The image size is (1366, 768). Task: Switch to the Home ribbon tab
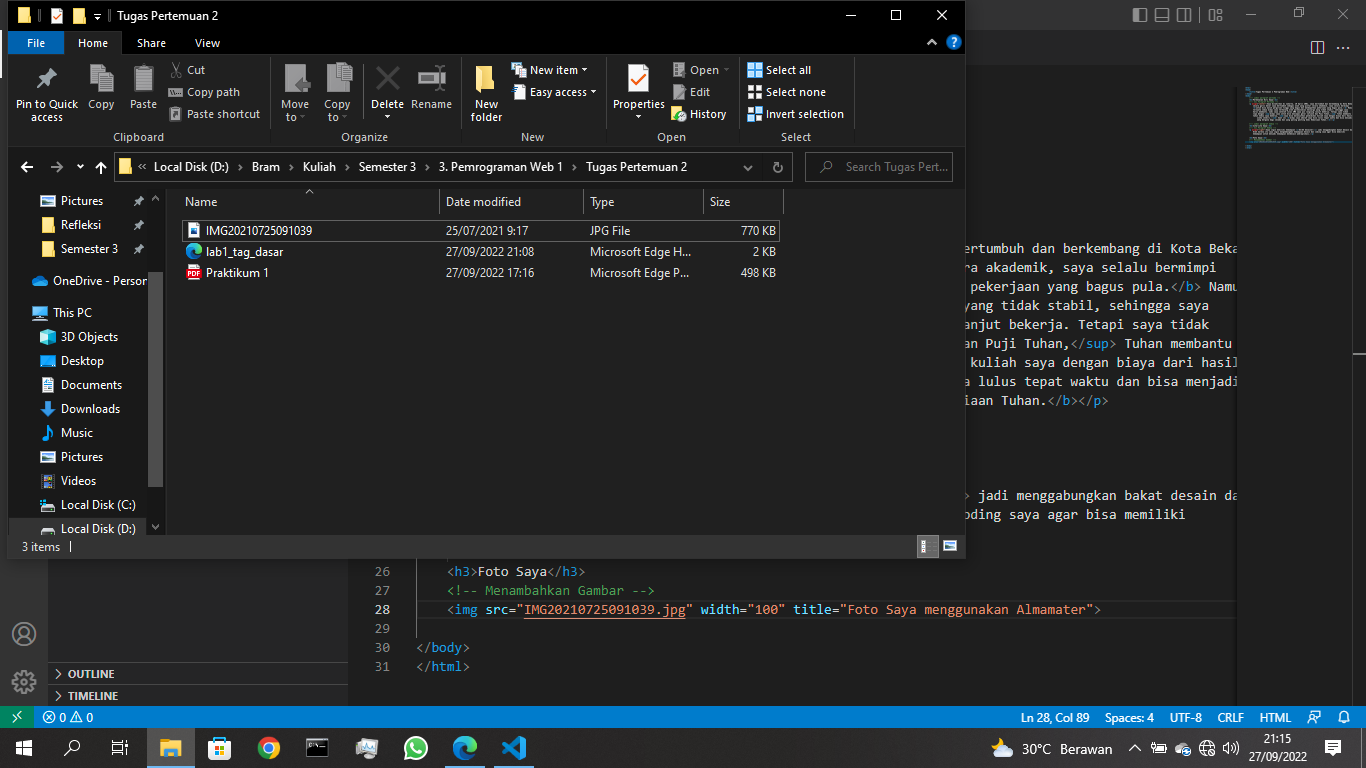[93, 43]
